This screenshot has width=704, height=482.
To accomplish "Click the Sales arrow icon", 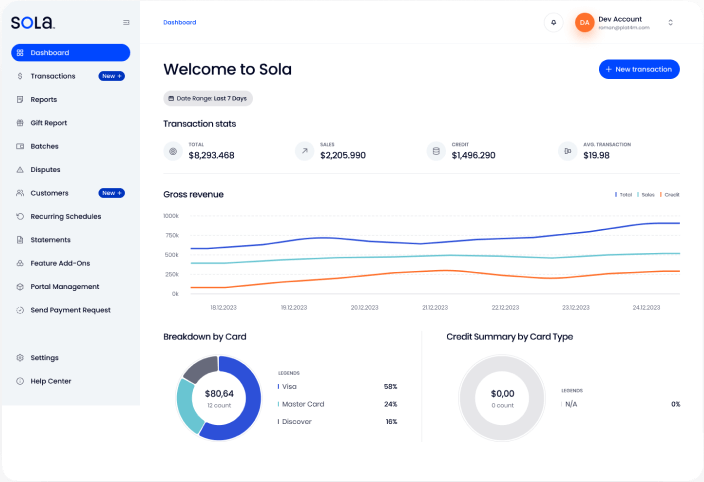I will click(x=304, y=151).
